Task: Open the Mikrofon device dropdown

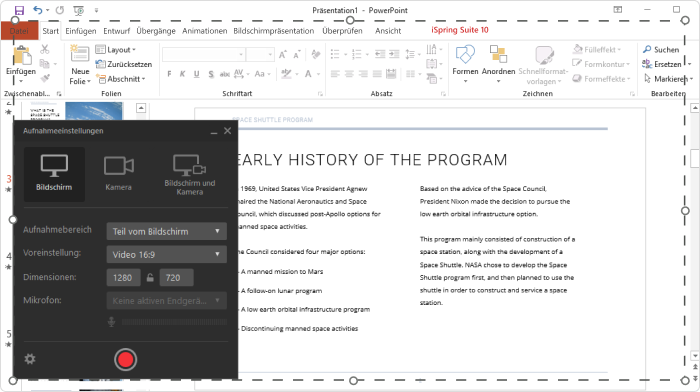Action: [167, 300]
